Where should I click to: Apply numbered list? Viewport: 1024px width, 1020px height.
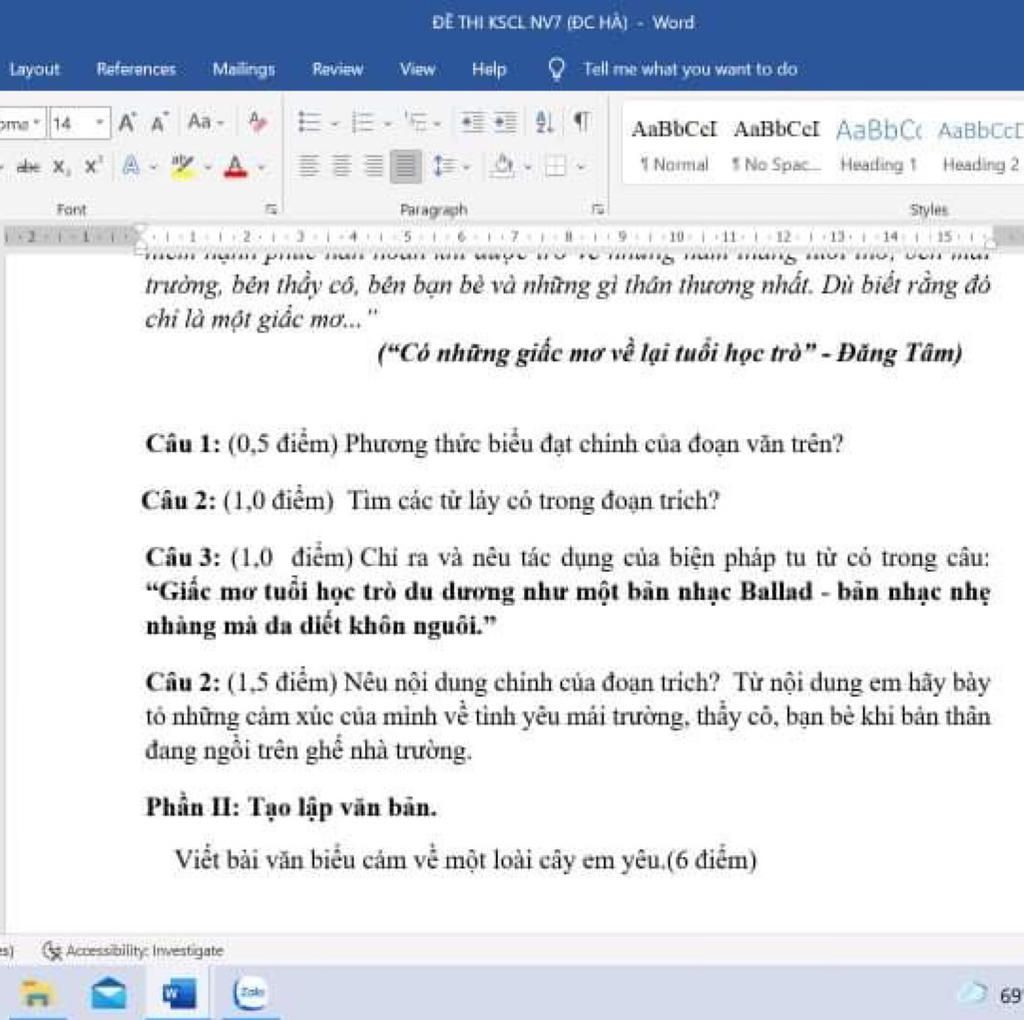(x=364, y=122)
